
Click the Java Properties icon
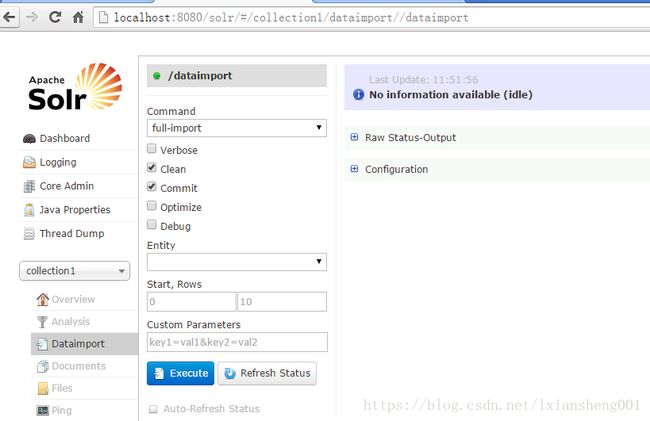(x=29, y=210)
